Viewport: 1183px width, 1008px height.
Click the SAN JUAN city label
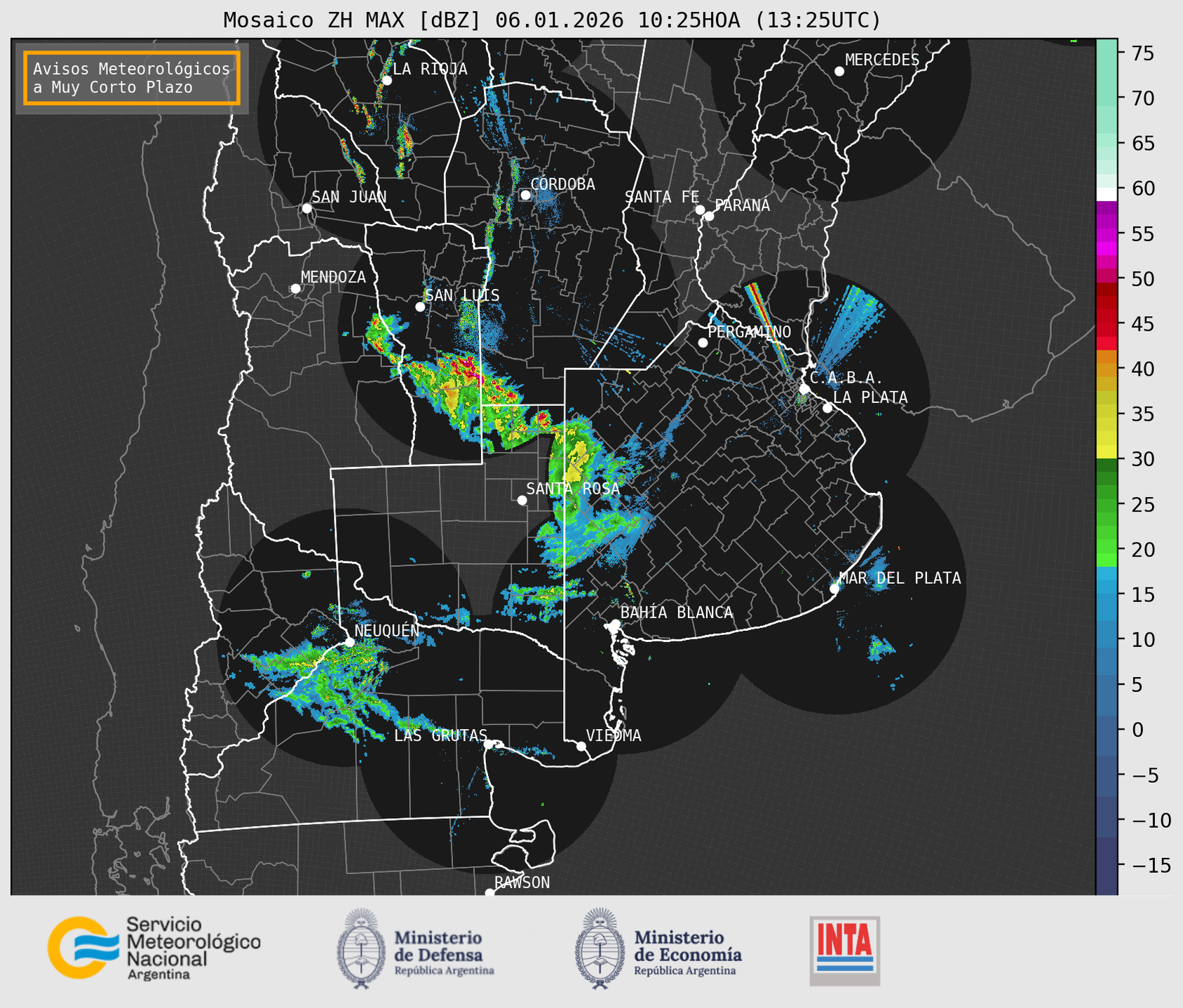[x=349, y=197]
